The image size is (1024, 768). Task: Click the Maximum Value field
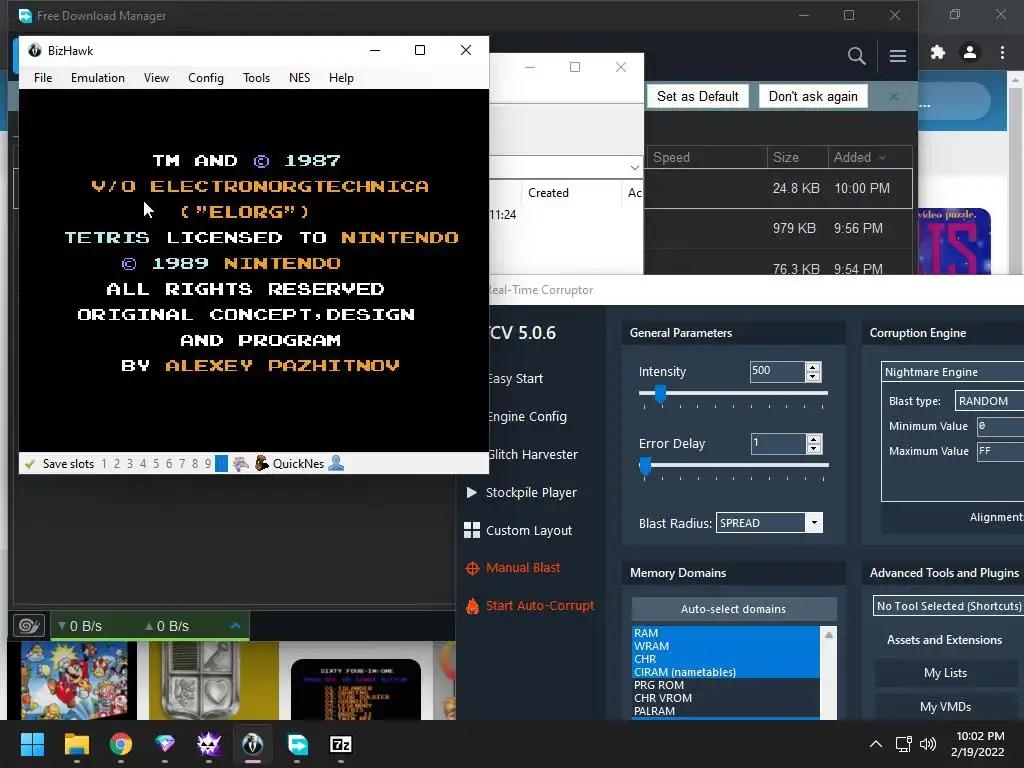coord(1000,451)
